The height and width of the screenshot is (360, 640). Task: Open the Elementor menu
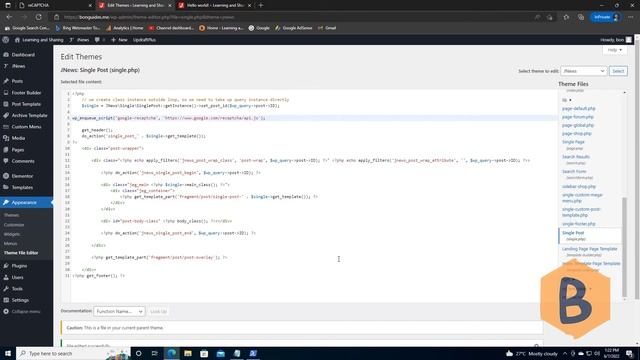22,176
